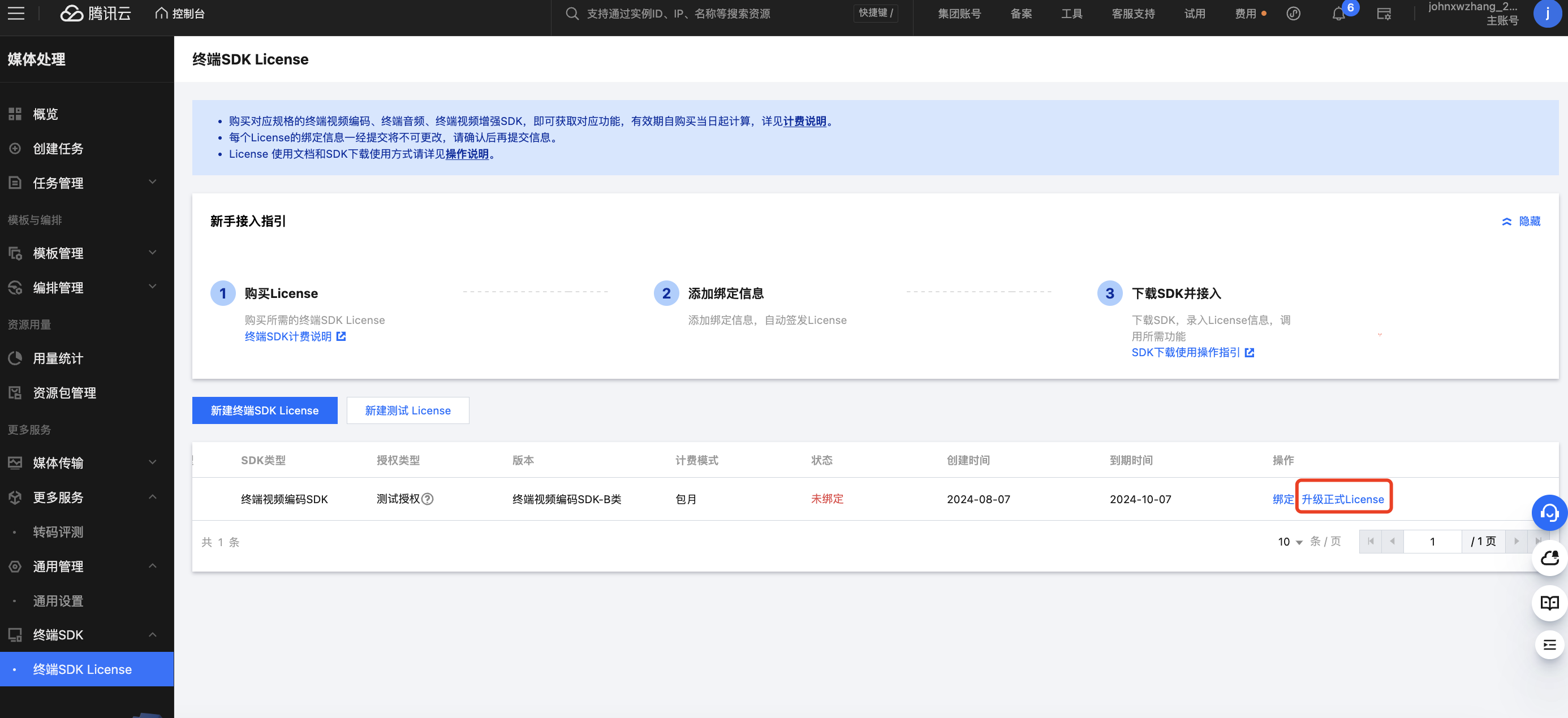Click 新建终端SDK License button

click(265, 410)
